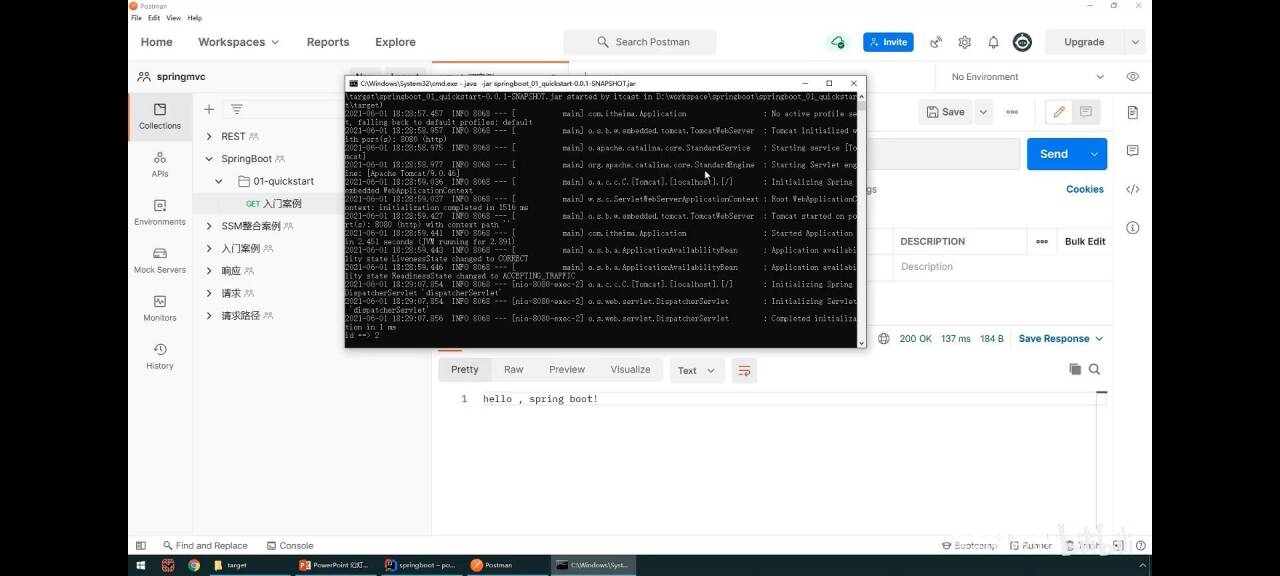Viewport: 1280px width, 576px height.
Task: Expand the 响应 collection
Action: click(209, 271)
